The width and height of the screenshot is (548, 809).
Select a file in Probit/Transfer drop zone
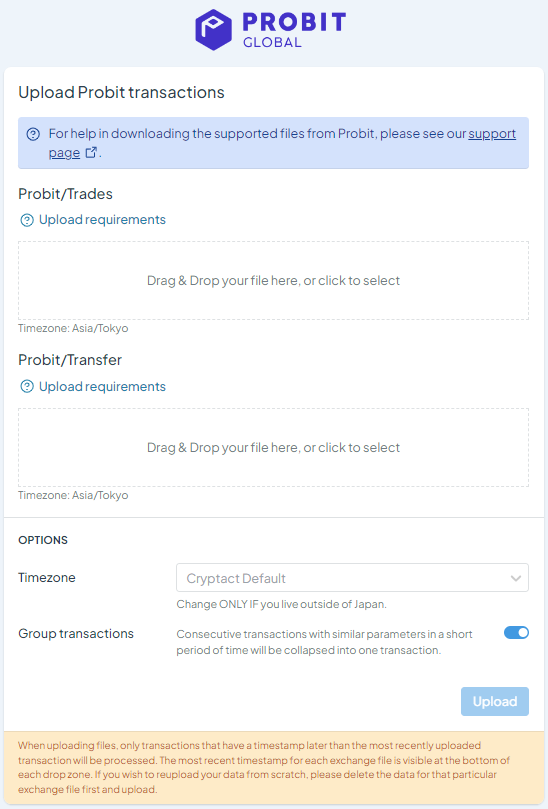pos(273,447)
